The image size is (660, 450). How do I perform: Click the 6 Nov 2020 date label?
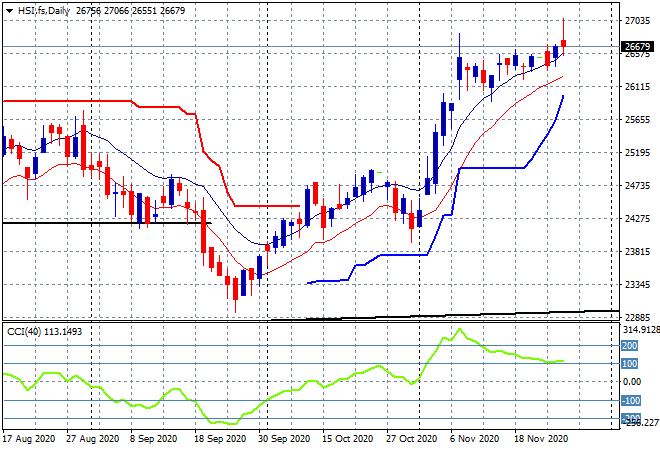pyautogui.click(x=474, y=439)
